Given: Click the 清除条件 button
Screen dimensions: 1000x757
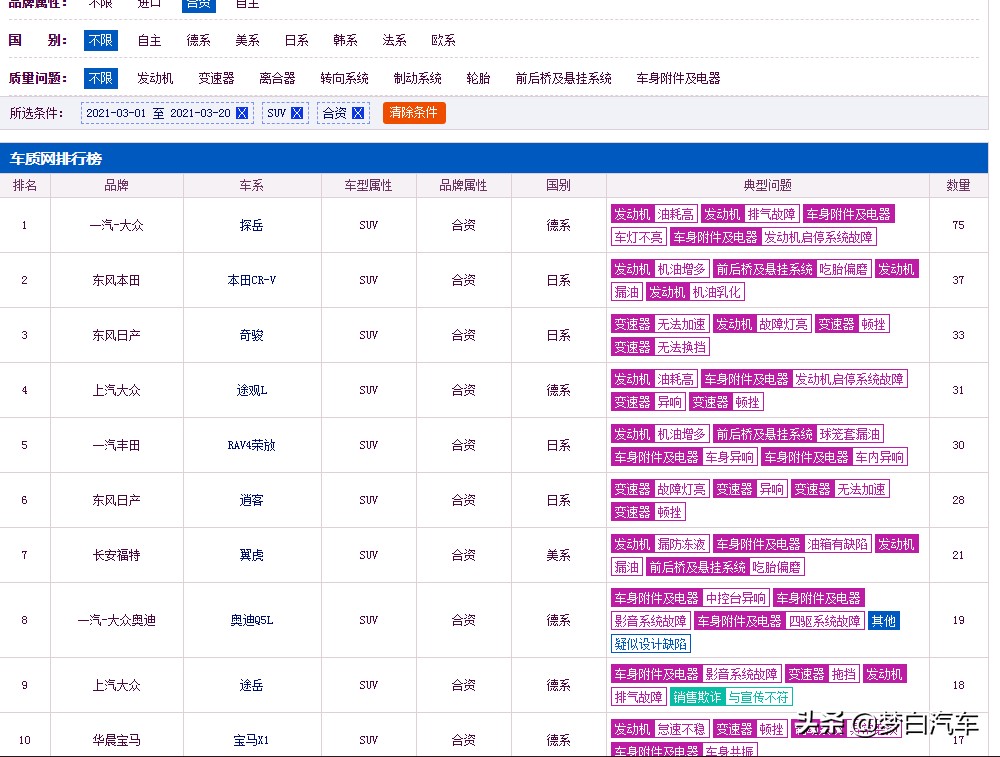Looking at the screenshot, I should click(414, 113).
